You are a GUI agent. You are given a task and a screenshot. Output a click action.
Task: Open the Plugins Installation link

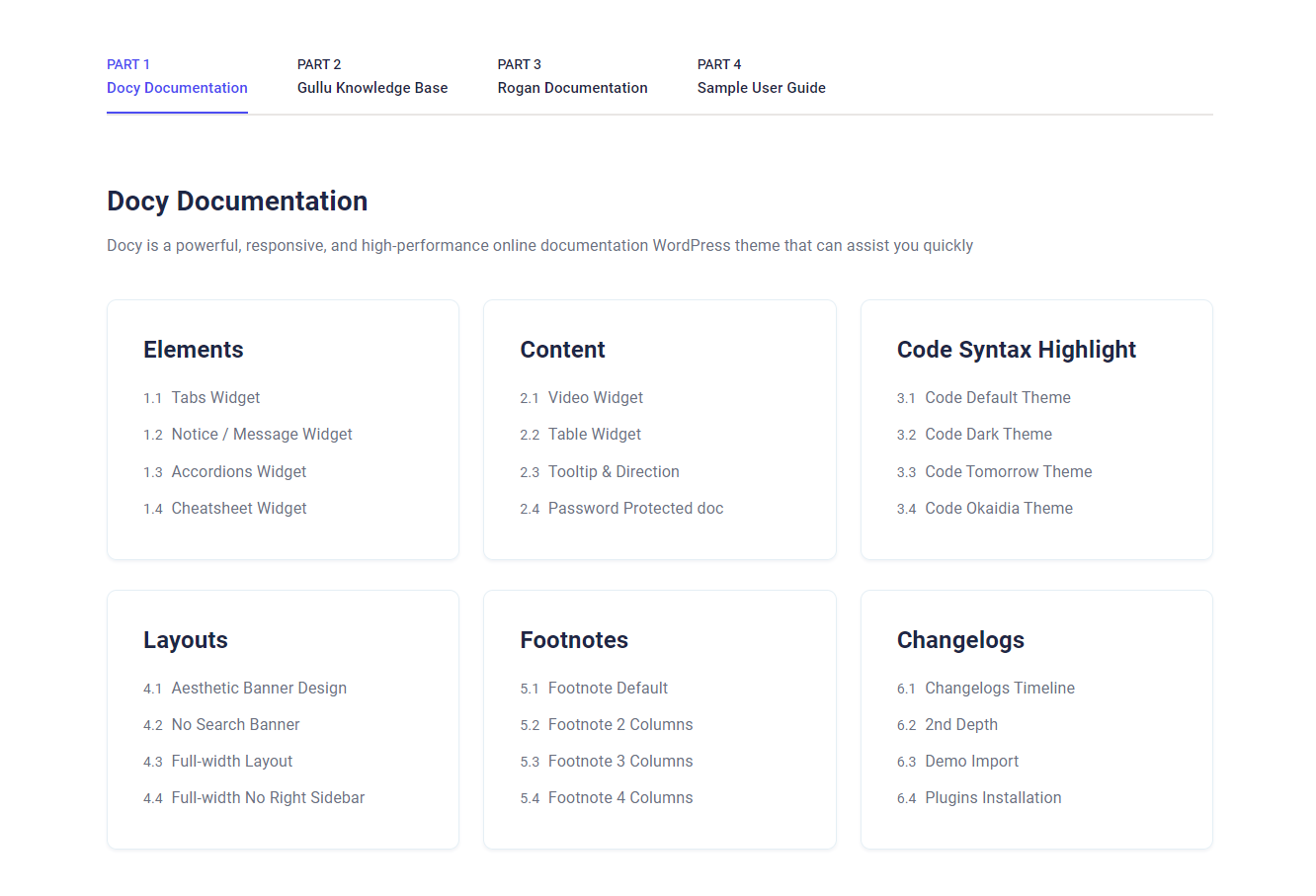(993, 798)
